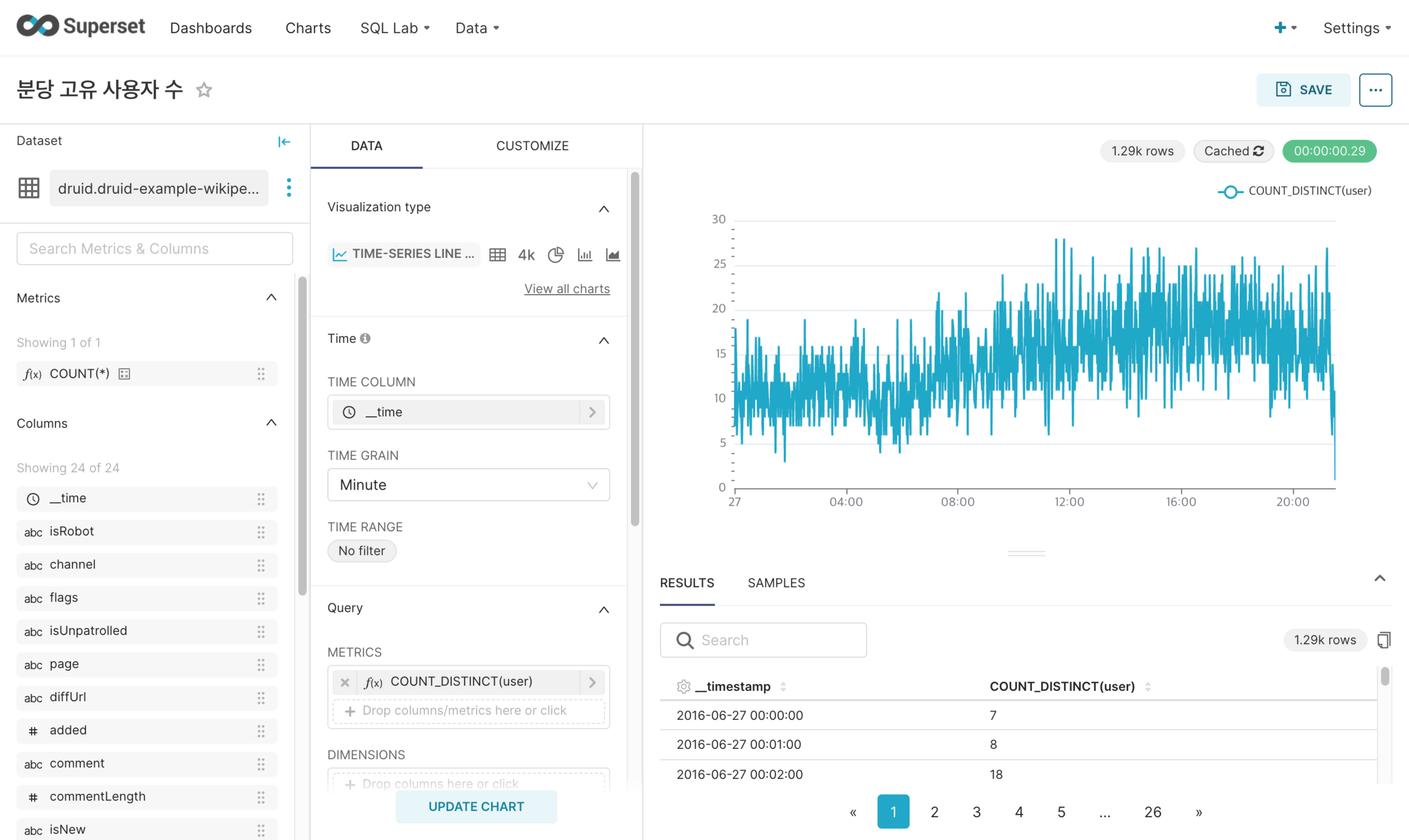
Task: Open the dataset three-dots options menu
Action: pos(289,188)
